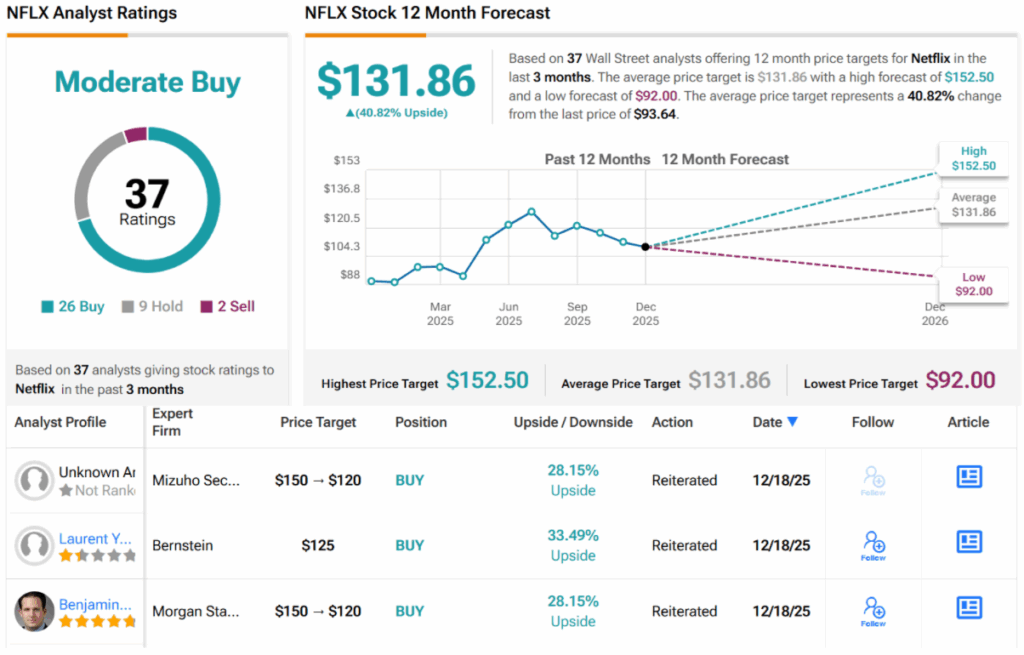Image resolution: width=1024 pixels, height=655 pixels.
Task: Open article icon in Morgan Stanley row
Action: (x=969, y=607)
